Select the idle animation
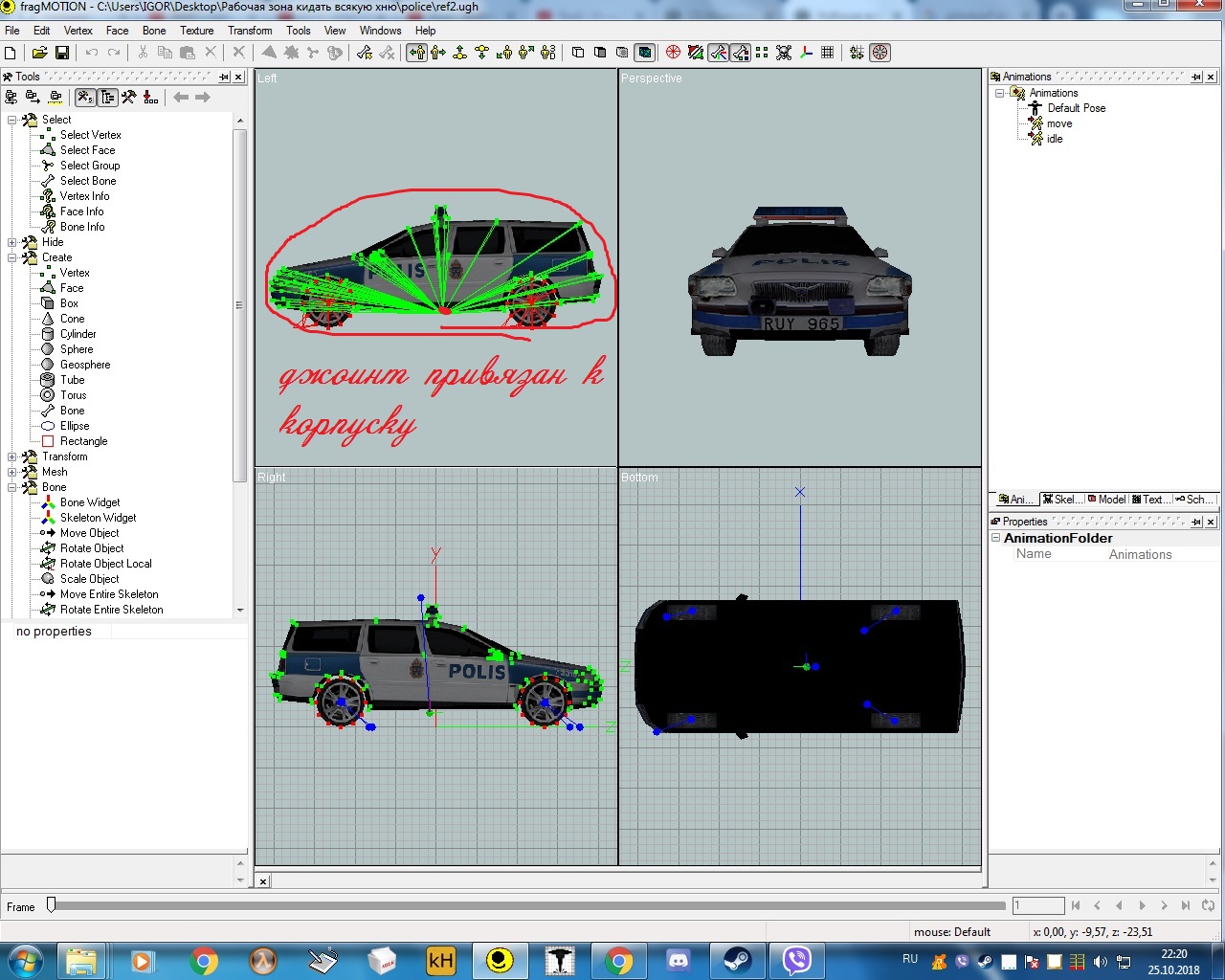The width and height of the screenshot is (1225, 980). tap(1055, 139)
